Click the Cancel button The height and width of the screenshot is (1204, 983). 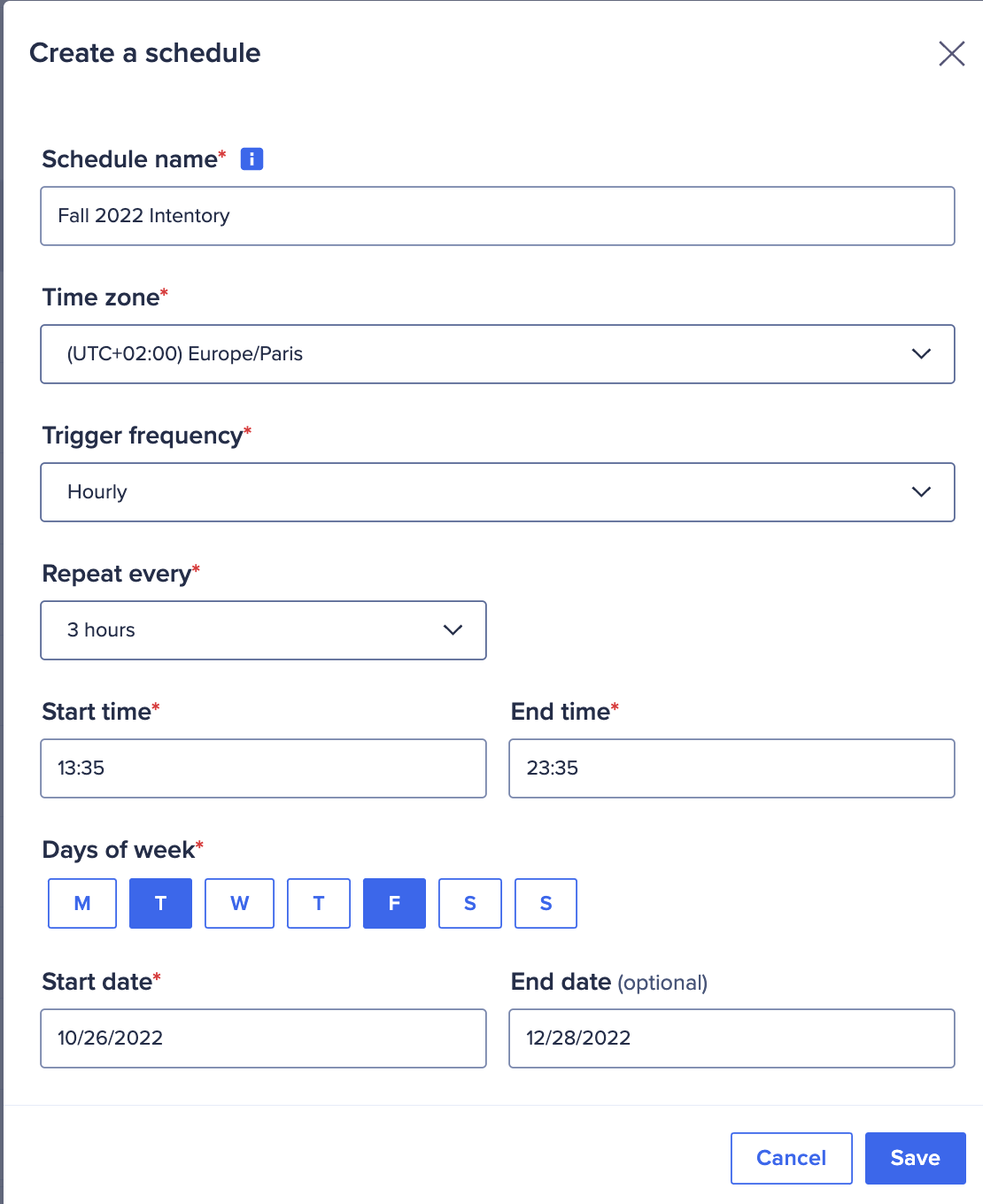(x=791, y=1158)
